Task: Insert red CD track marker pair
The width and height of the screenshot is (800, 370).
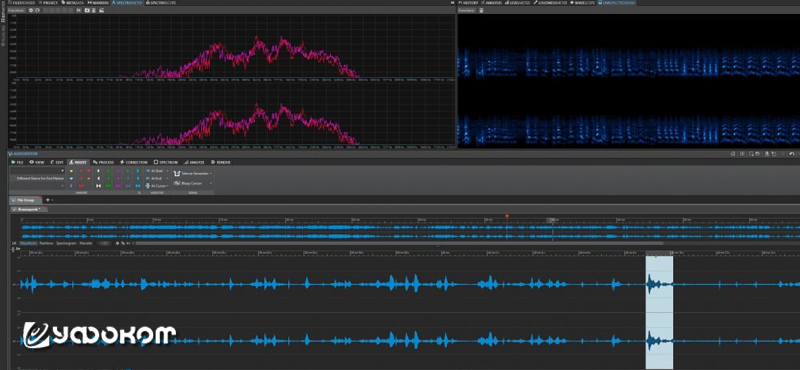Action: point(81,186)
